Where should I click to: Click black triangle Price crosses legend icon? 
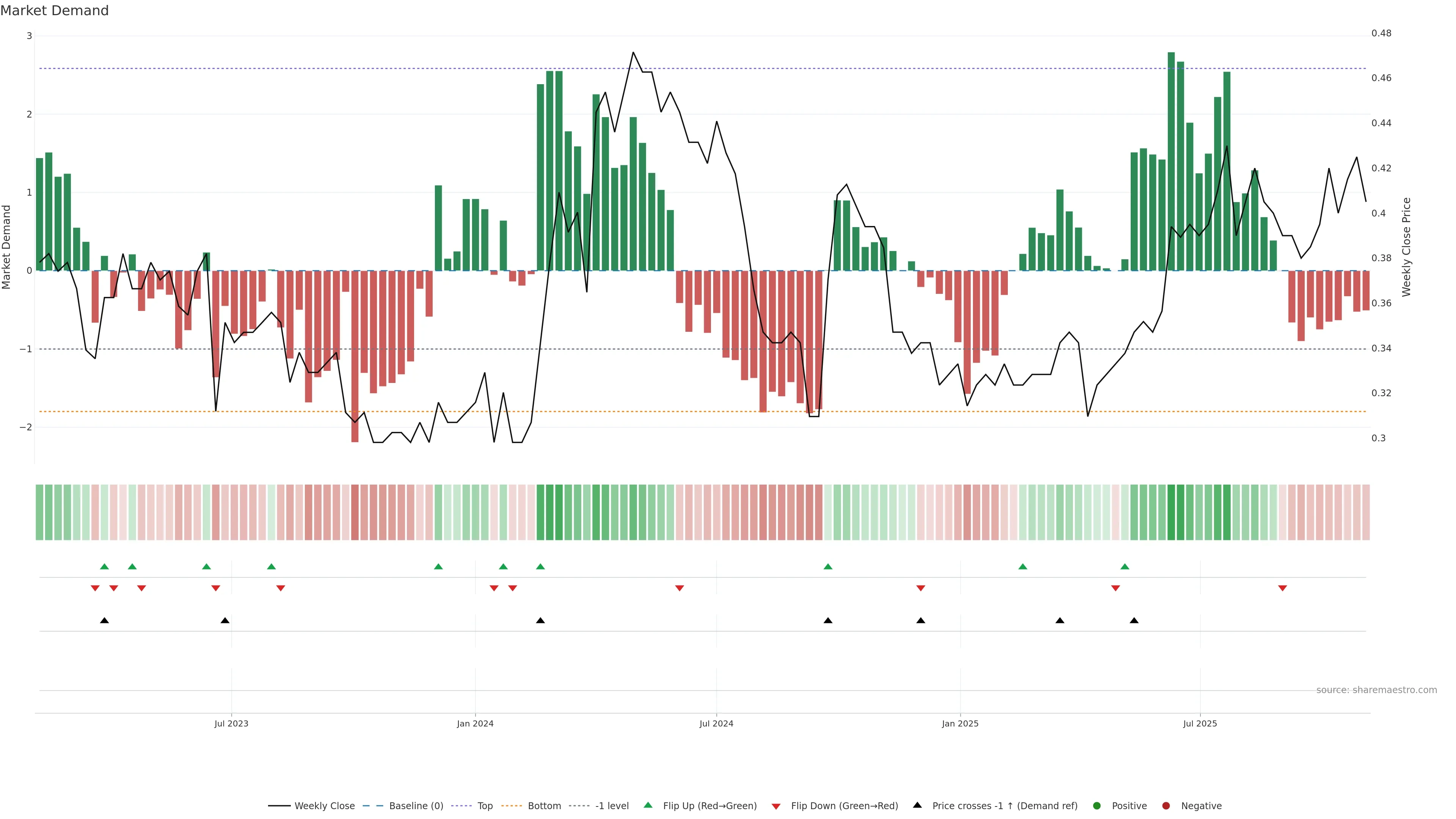pos(917,805)
